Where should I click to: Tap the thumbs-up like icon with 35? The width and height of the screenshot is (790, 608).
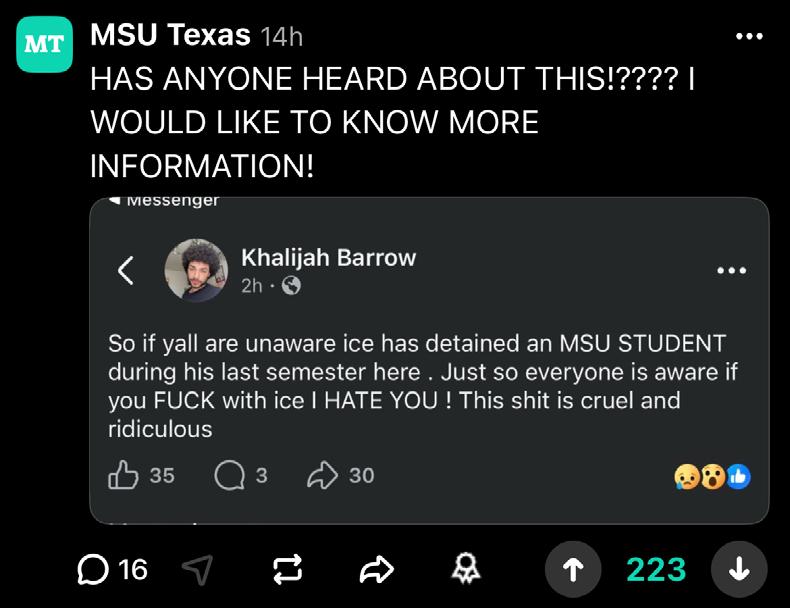coord(122,475)
